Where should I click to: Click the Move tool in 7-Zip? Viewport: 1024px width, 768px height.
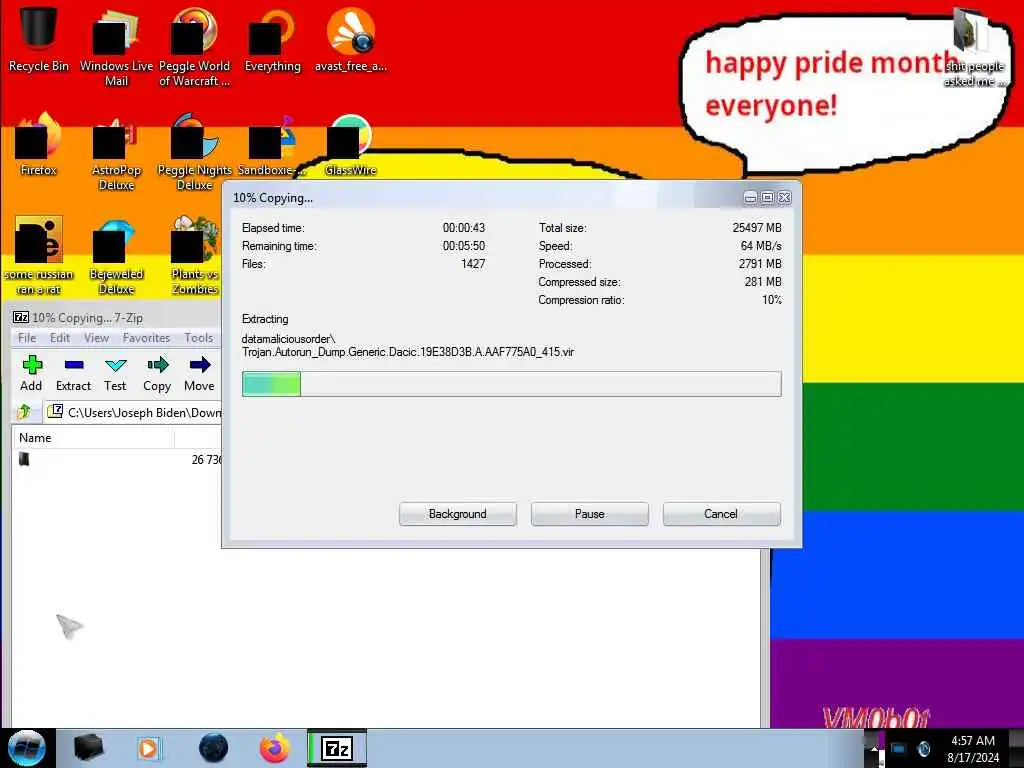199,374
